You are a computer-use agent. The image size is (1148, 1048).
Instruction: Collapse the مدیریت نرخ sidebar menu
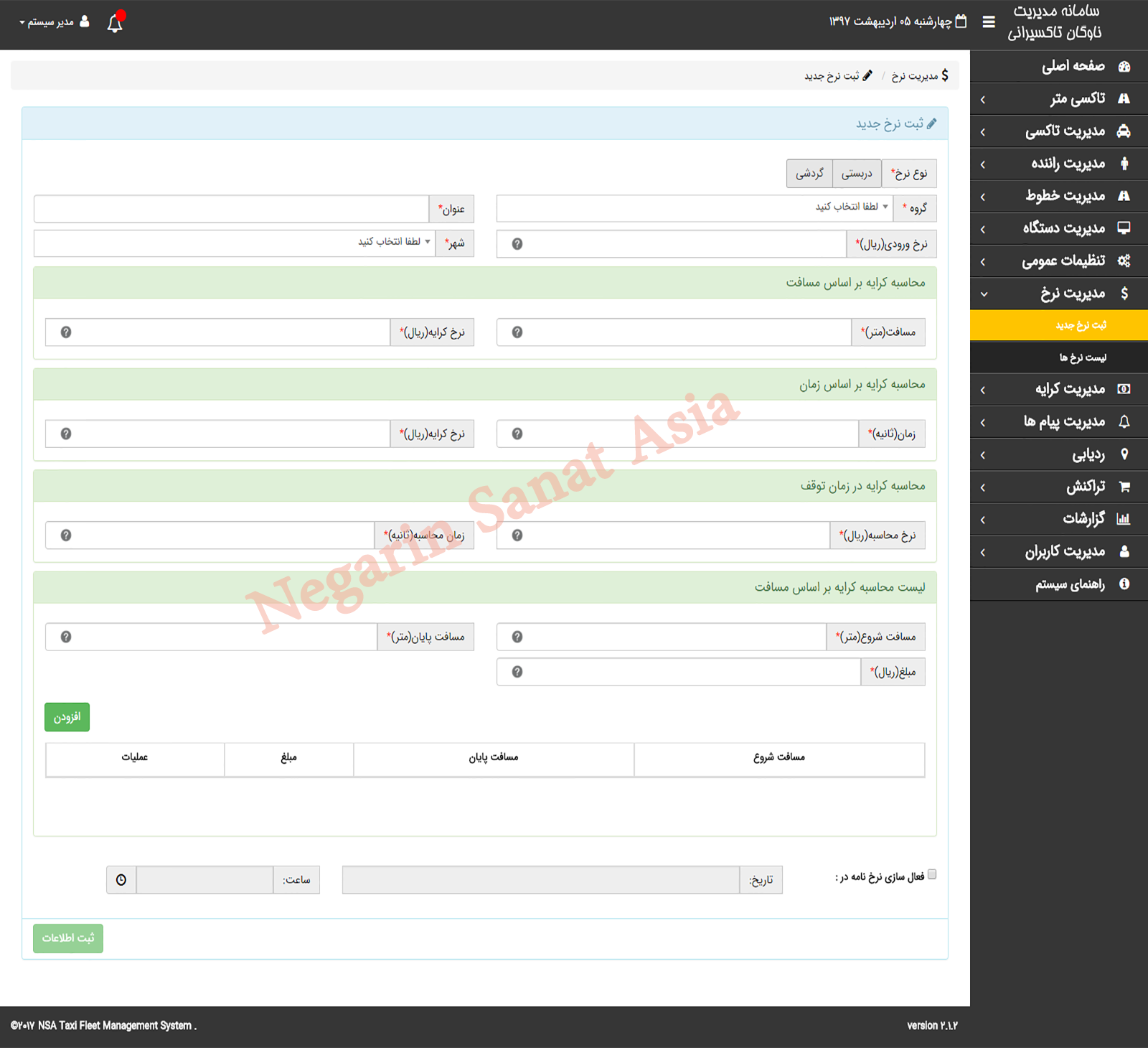pyautogui.click(x=1059, y=294)
